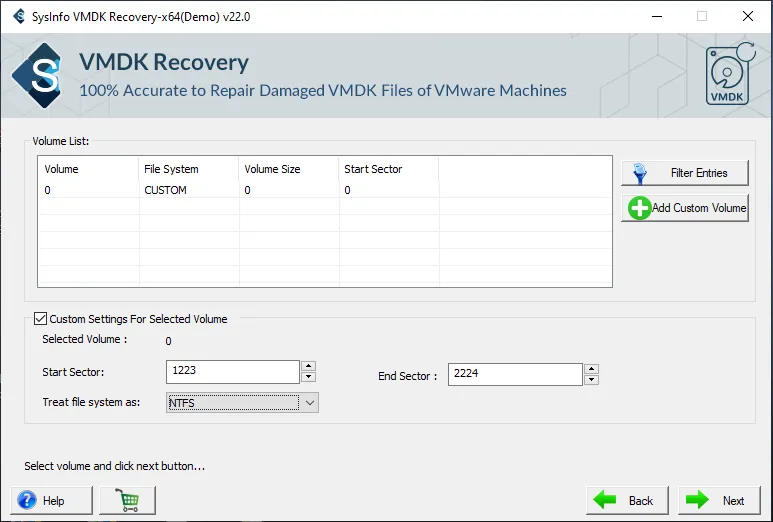Select volume 0 cell in Volume column
773x522 pixels.
[x=47, y=190]
